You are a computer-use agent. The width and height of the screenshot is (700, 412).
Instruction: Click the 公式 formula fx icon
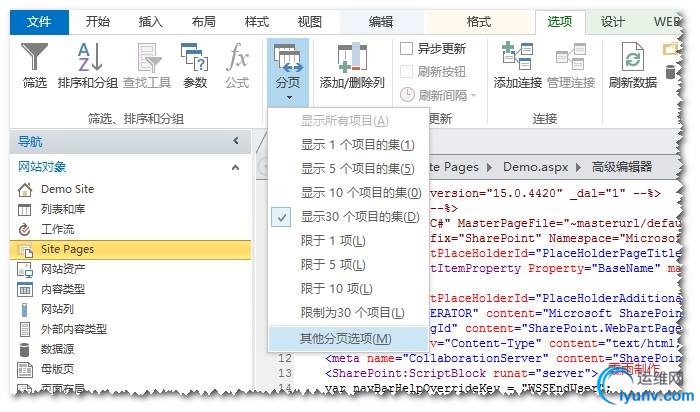pos(237,57)
